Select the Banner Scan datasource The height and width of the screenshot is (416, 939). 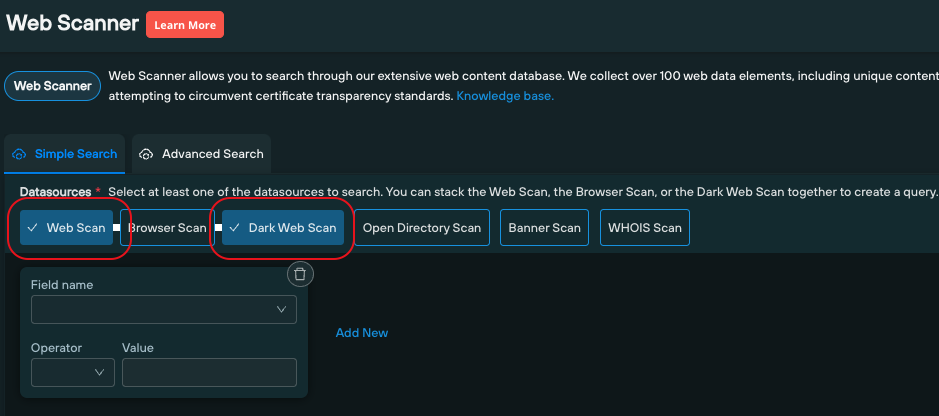point(544,228)
